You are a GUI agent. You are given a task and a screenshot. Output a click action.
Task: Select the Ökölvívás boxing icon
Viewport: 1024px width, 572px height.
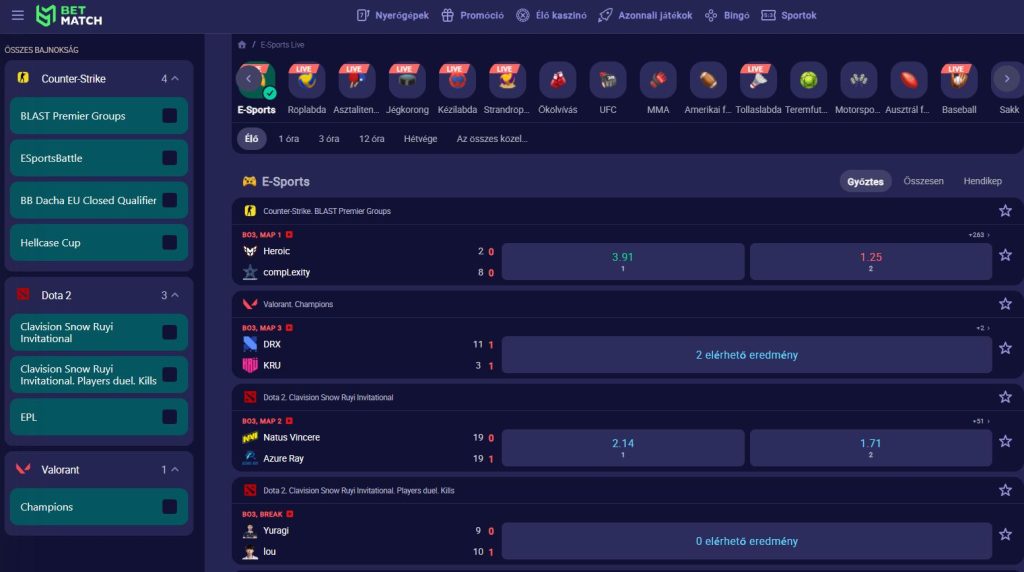(x=558, y=80)
